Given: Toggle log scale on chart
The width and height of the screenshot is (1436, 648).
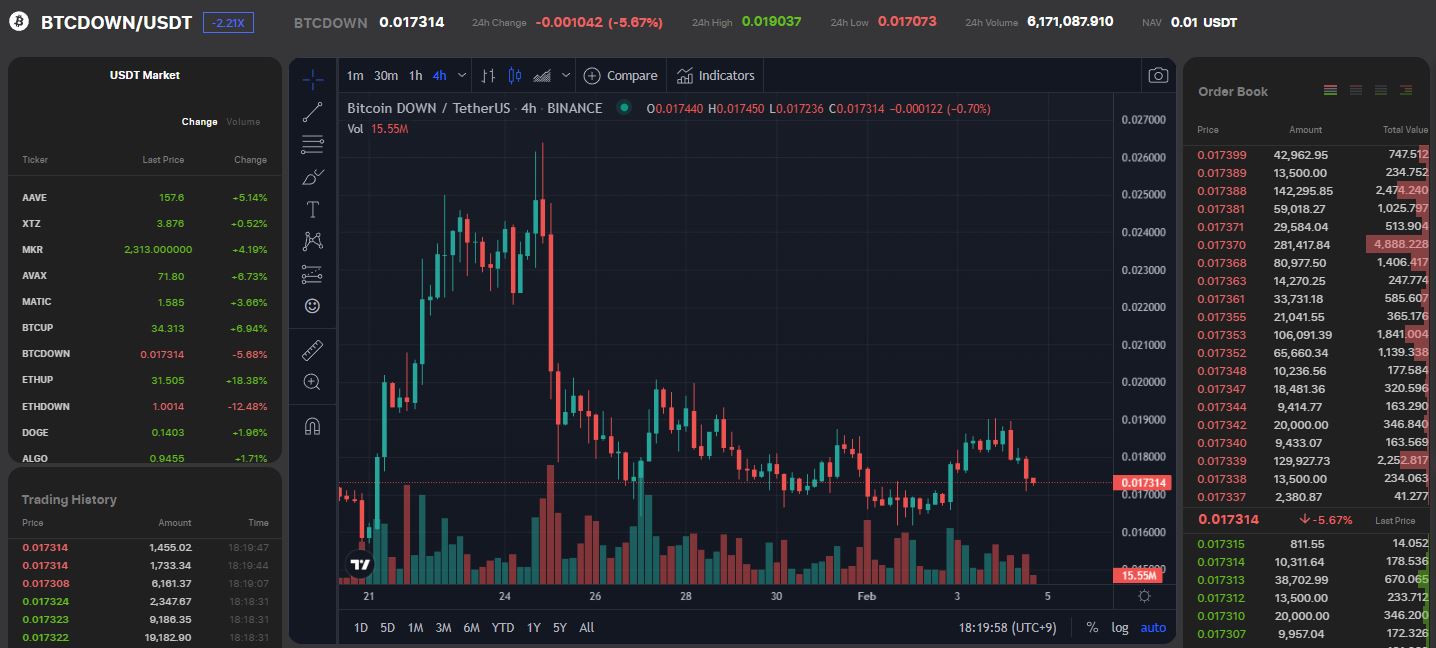Looking at the screenshot, I should tap(1120, 627).
